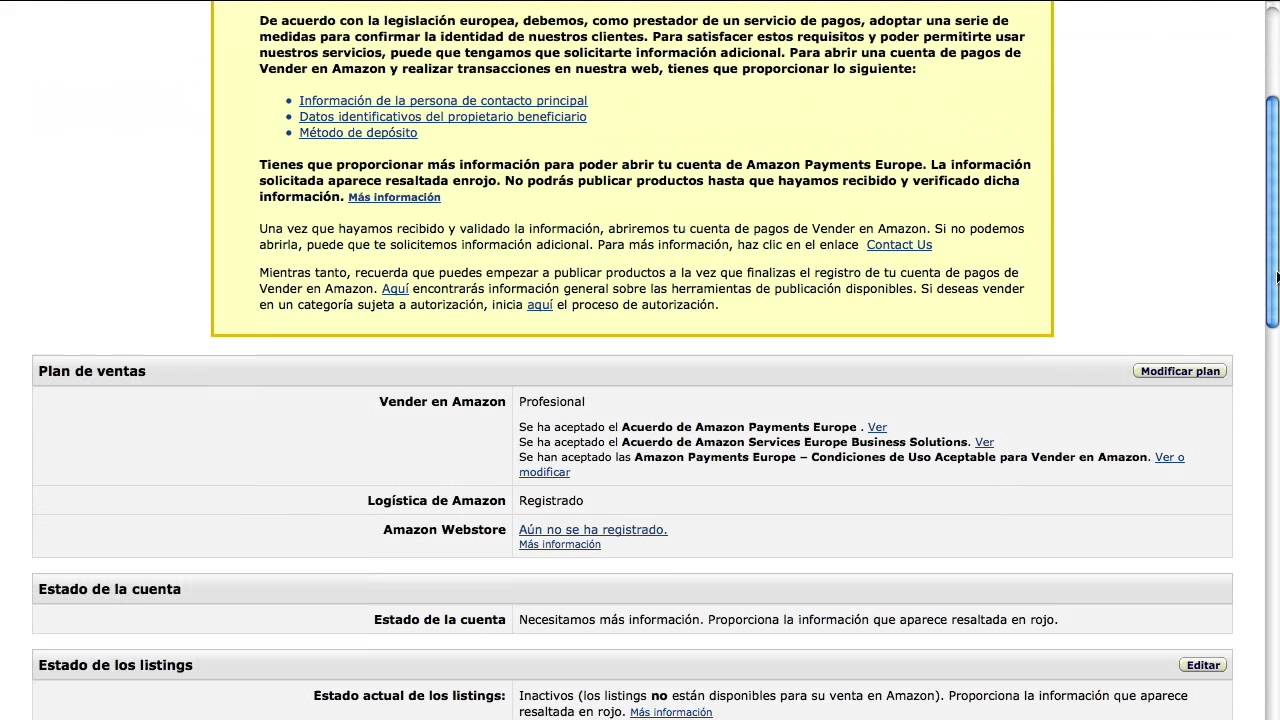Click 'Registrado' value for Logística de Amazon
The image size is (1280, 720).
tap(551, 501)
